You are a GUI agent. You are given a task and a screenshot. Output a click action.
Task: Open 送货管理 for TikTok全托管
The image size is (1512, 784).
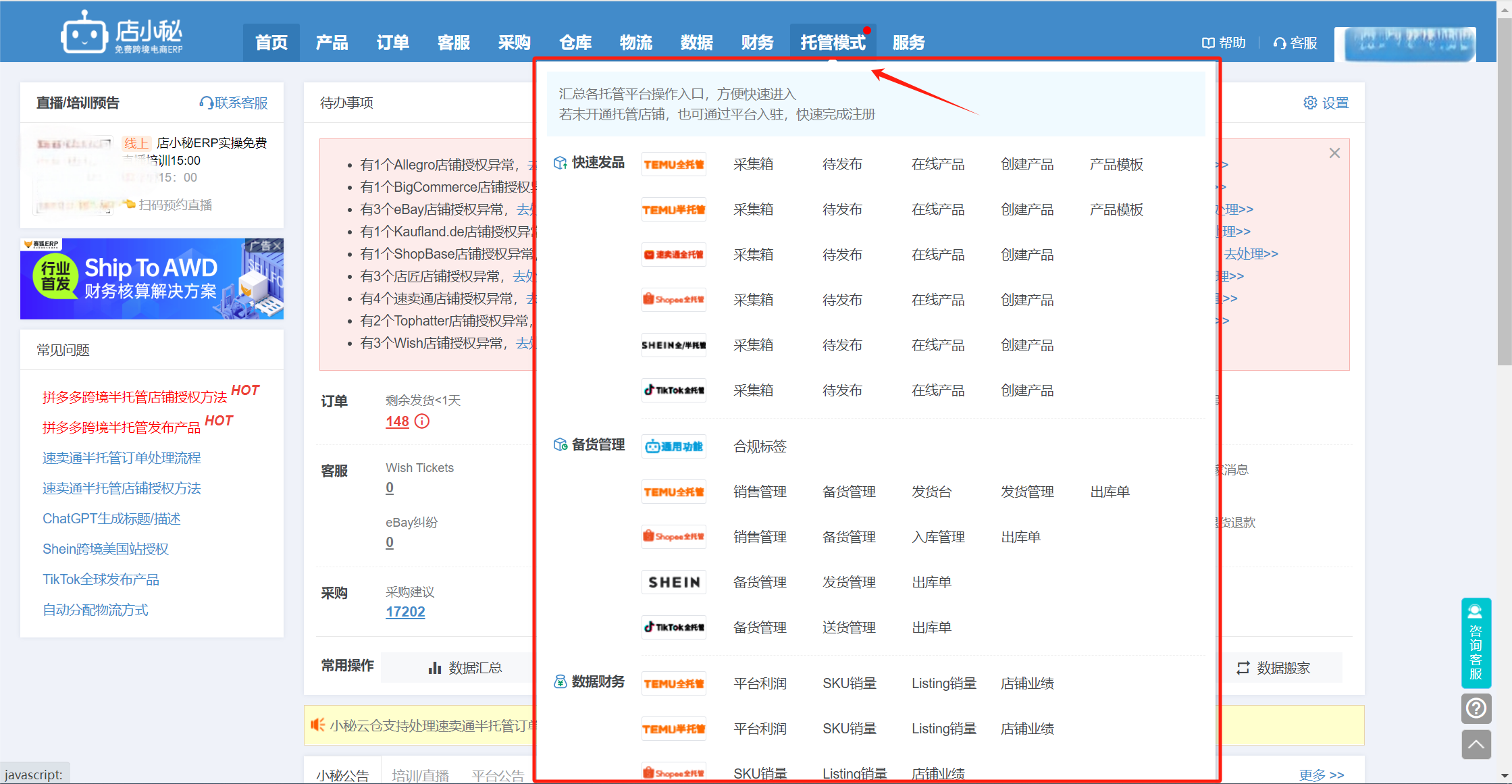tap(850, 627)
